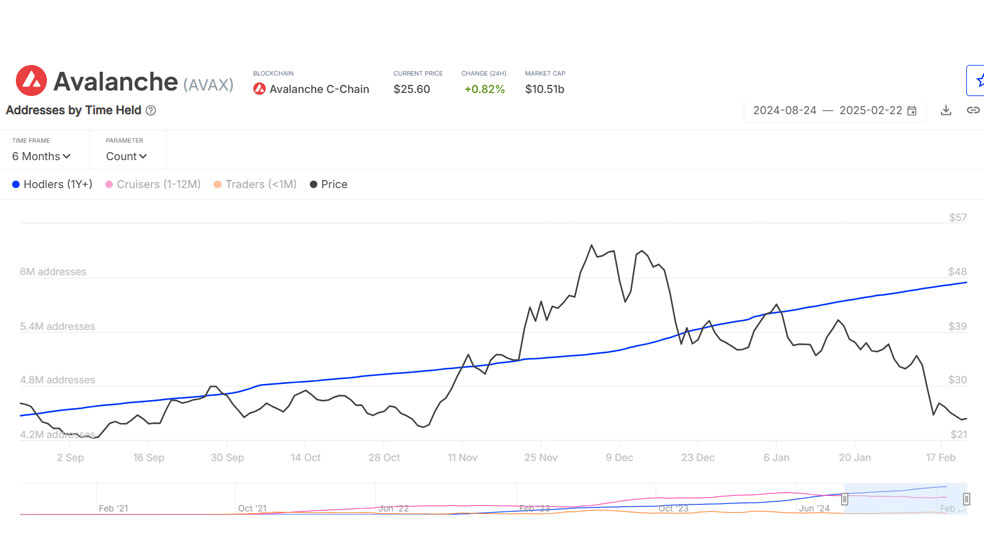Viewport: 984px width, 554px height.
Task: Click the Avalanche C-Chain blockchain label
Action: click(x=319, y=89)
